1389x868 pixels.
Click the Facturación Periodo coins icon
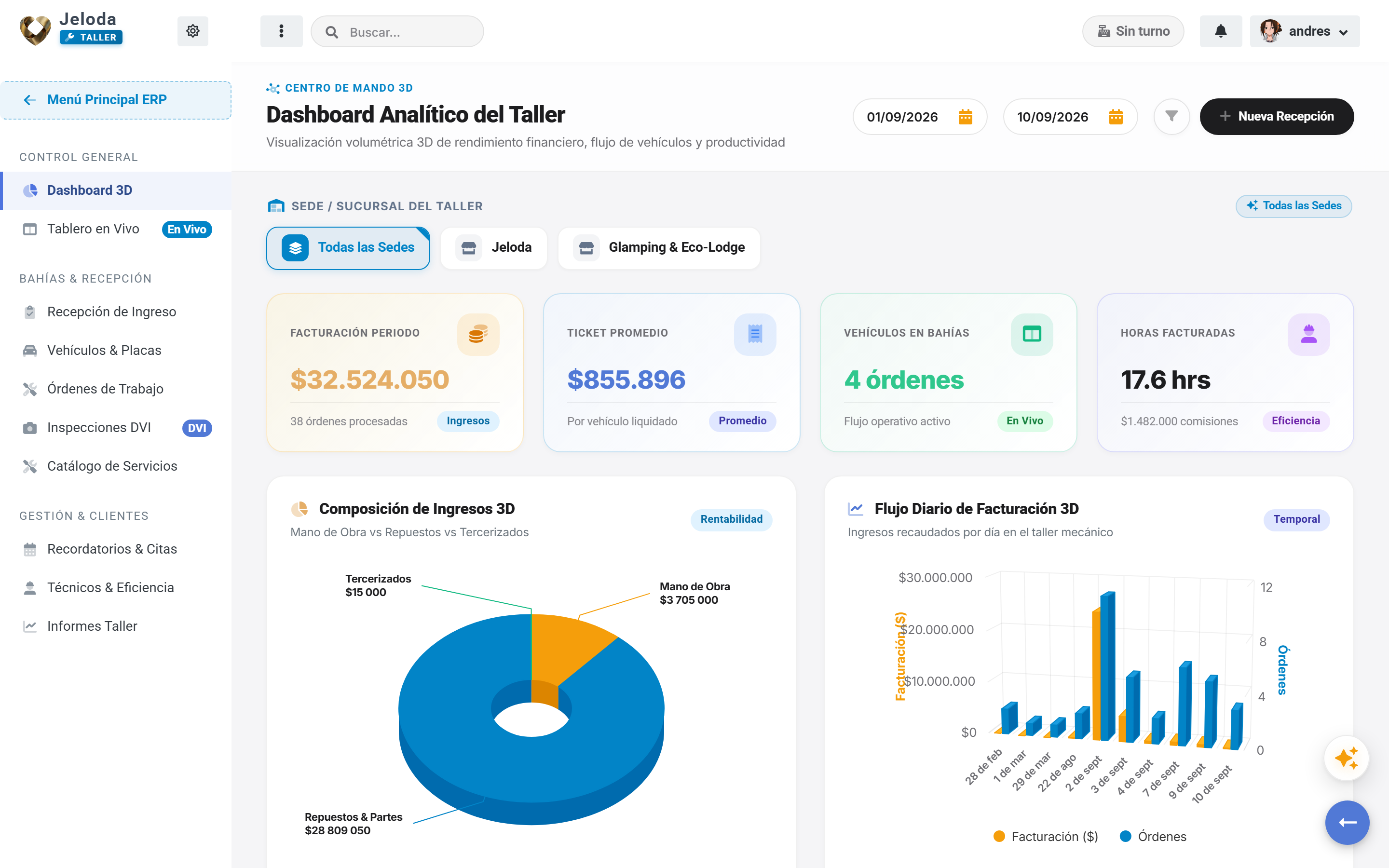478,334
